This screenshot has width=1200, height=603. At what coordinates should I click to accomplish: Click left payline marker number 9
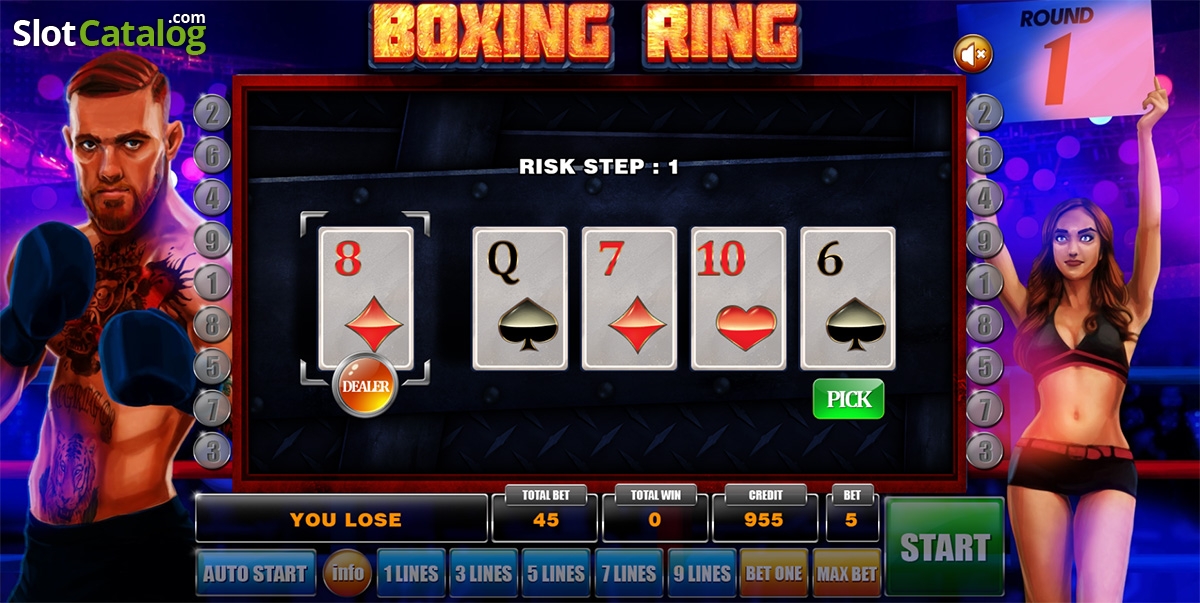click(212, 240)
